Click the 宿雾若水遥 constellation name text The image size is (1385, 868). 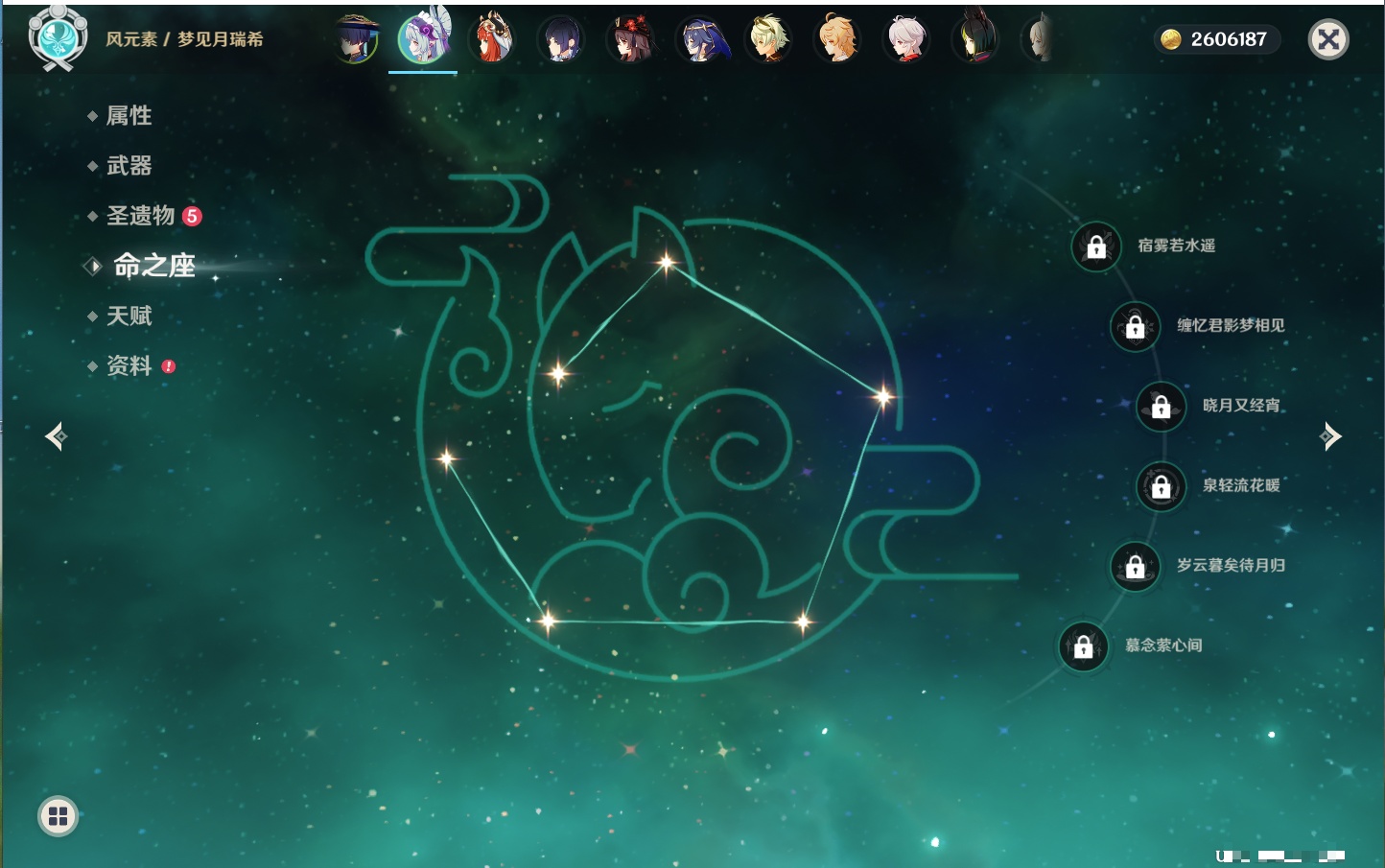(1177, 246)
